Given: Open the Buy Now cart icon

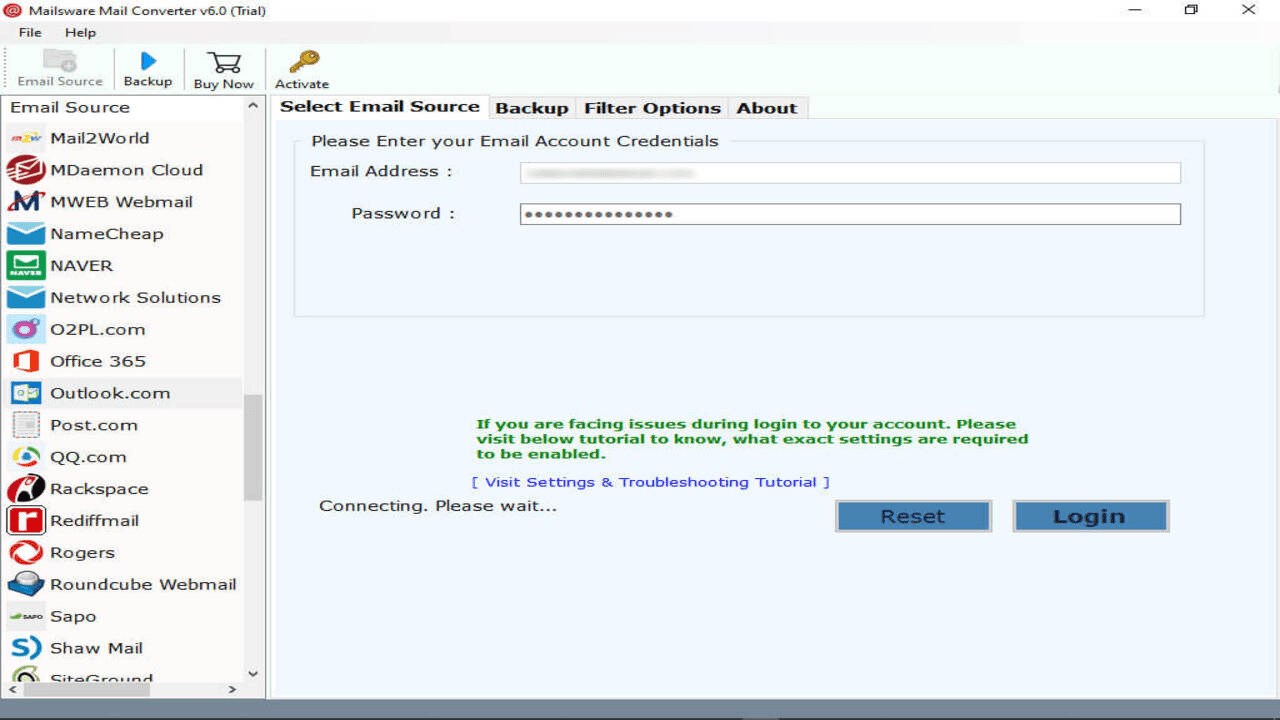Looking at the screenshot, I should pyautogui.click(x=224, y=62).
